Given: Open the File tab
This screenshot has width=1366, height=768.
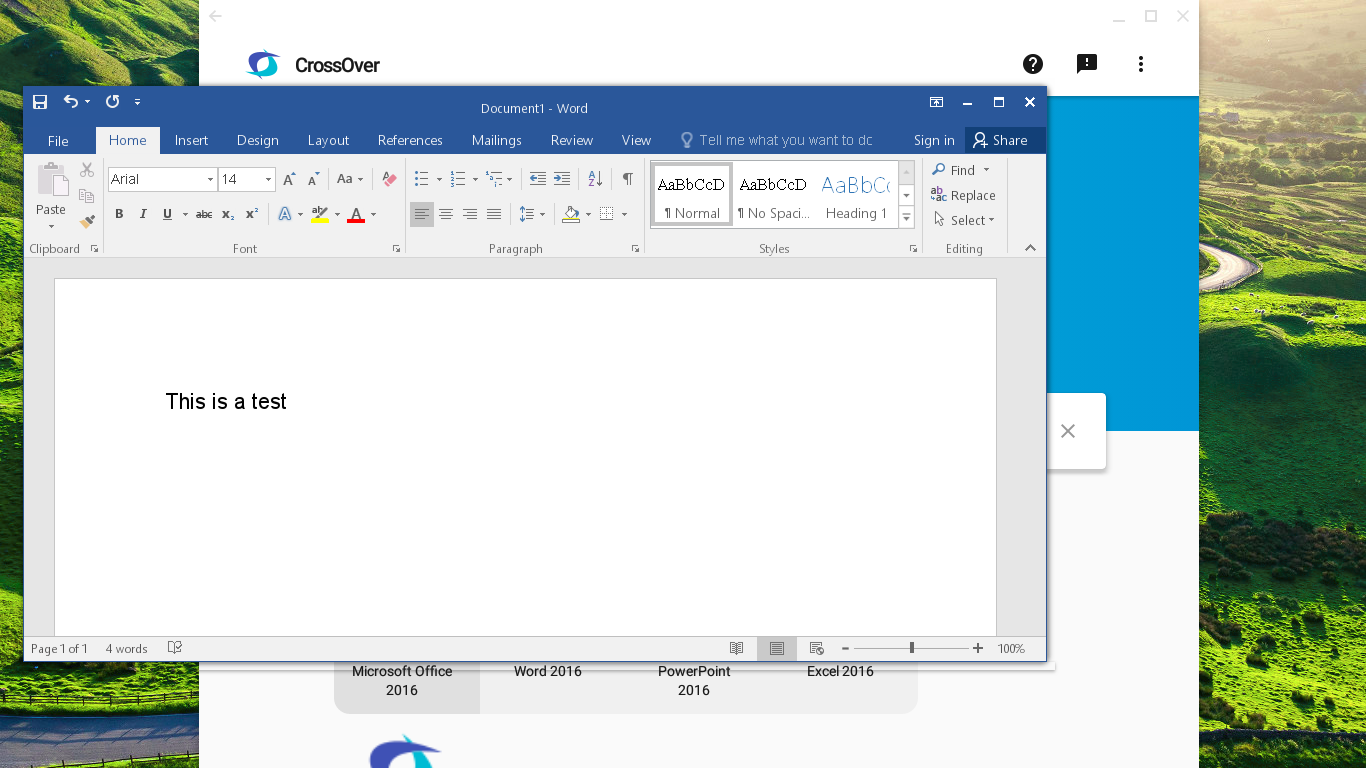Looking at the screenshot, I should coord(58,140).
